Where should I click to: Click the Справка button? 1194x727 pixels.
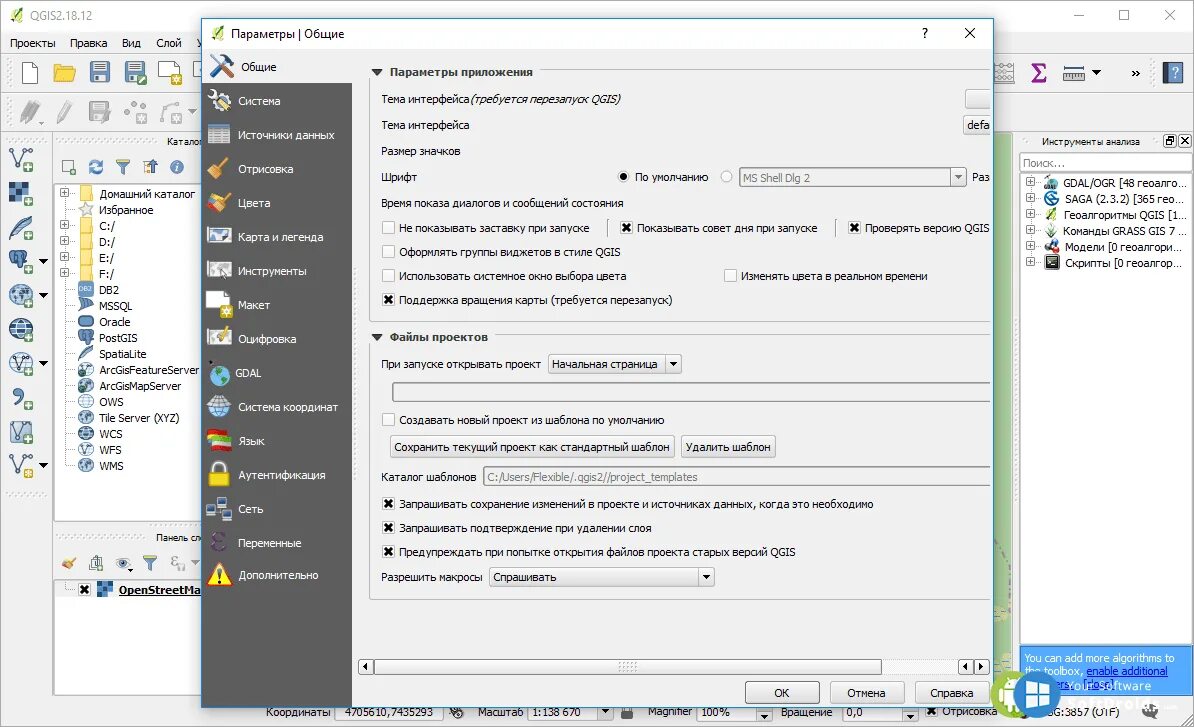point(952,693)
